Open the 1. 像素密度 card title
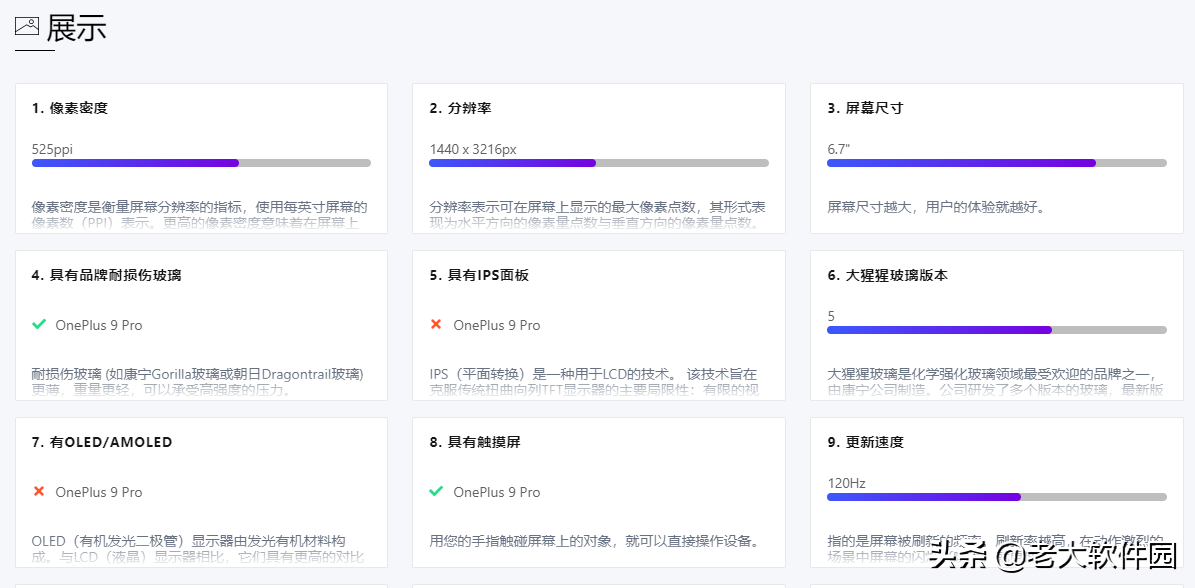 point(70,108)
